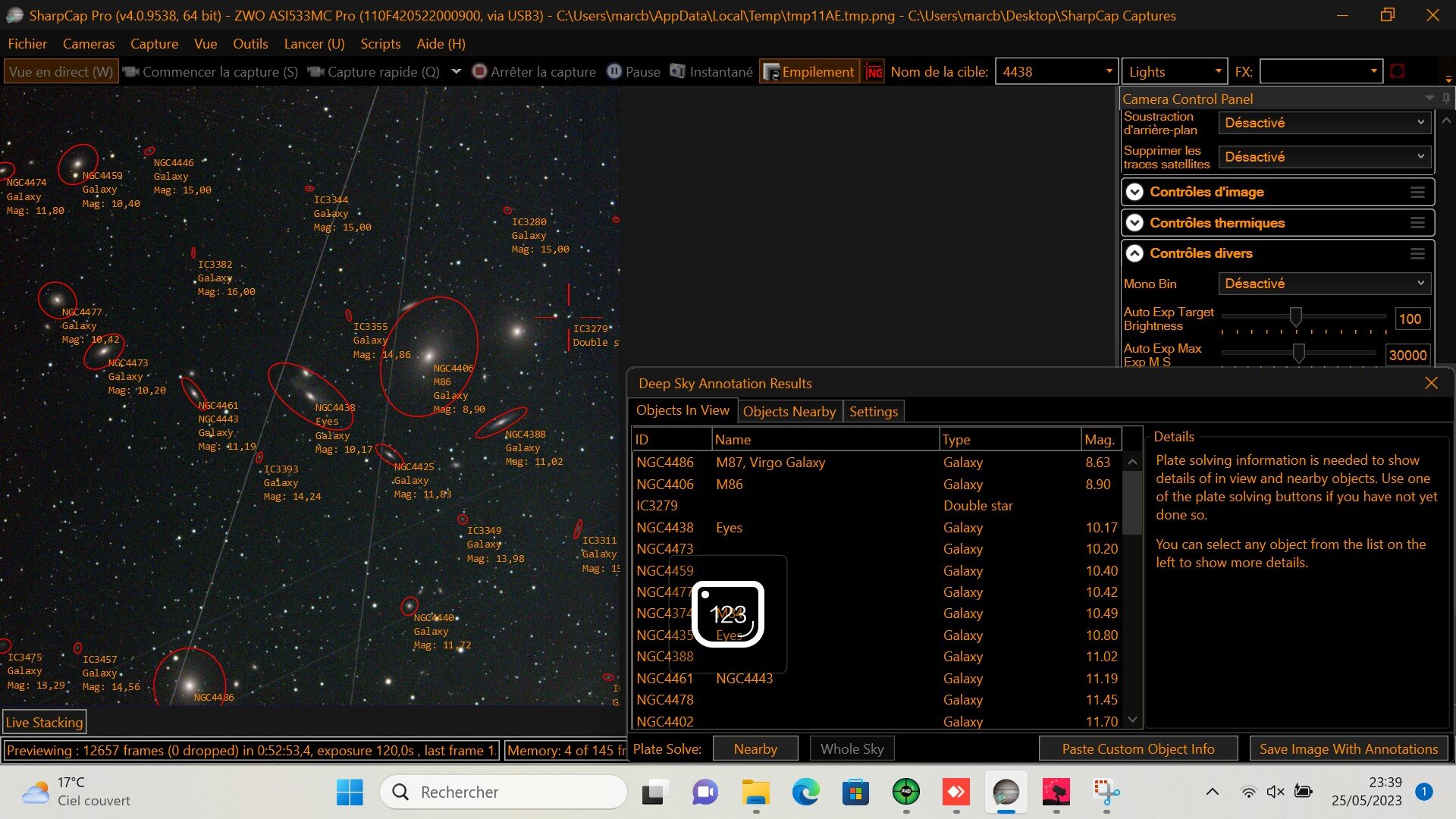Screen dimensions: 1456x819
Task: Open the Supprimer les traces satellites dropdown
Action: [x=1324, y=157]
